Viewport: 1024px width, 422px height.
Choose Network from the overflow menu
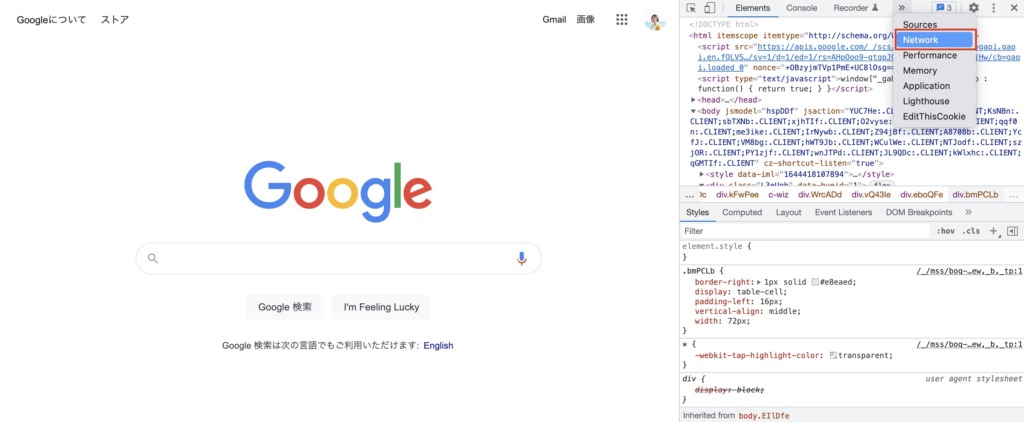click(x=935, y=40)
